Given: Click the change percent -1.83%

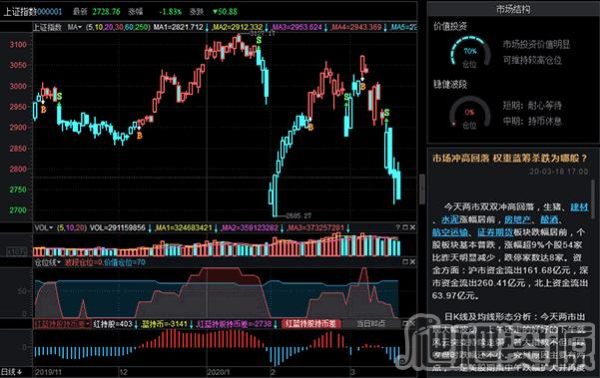Looking at the screenshot, I should [x=170, y=12].
